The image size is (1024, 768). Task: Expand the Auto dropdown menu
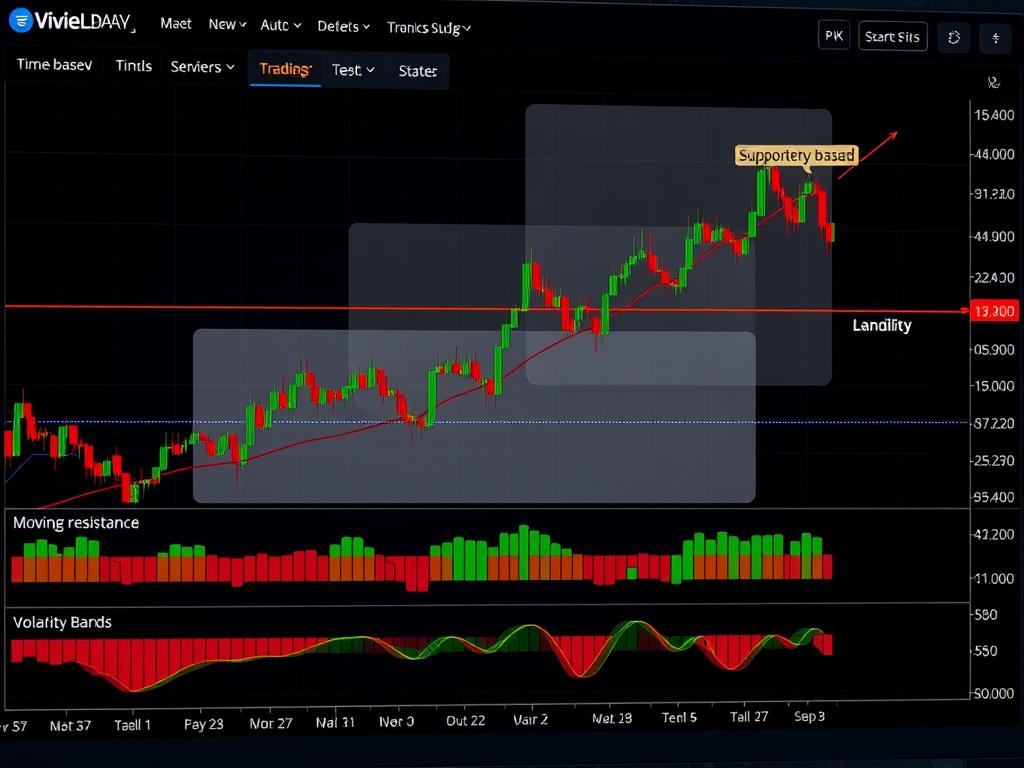280,26
